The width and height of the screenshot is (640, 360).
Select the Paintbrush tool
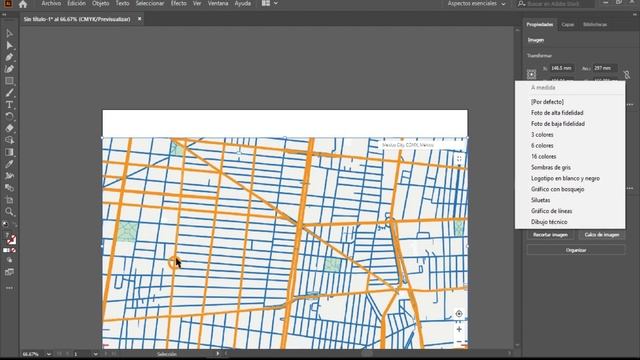[9, 93]
